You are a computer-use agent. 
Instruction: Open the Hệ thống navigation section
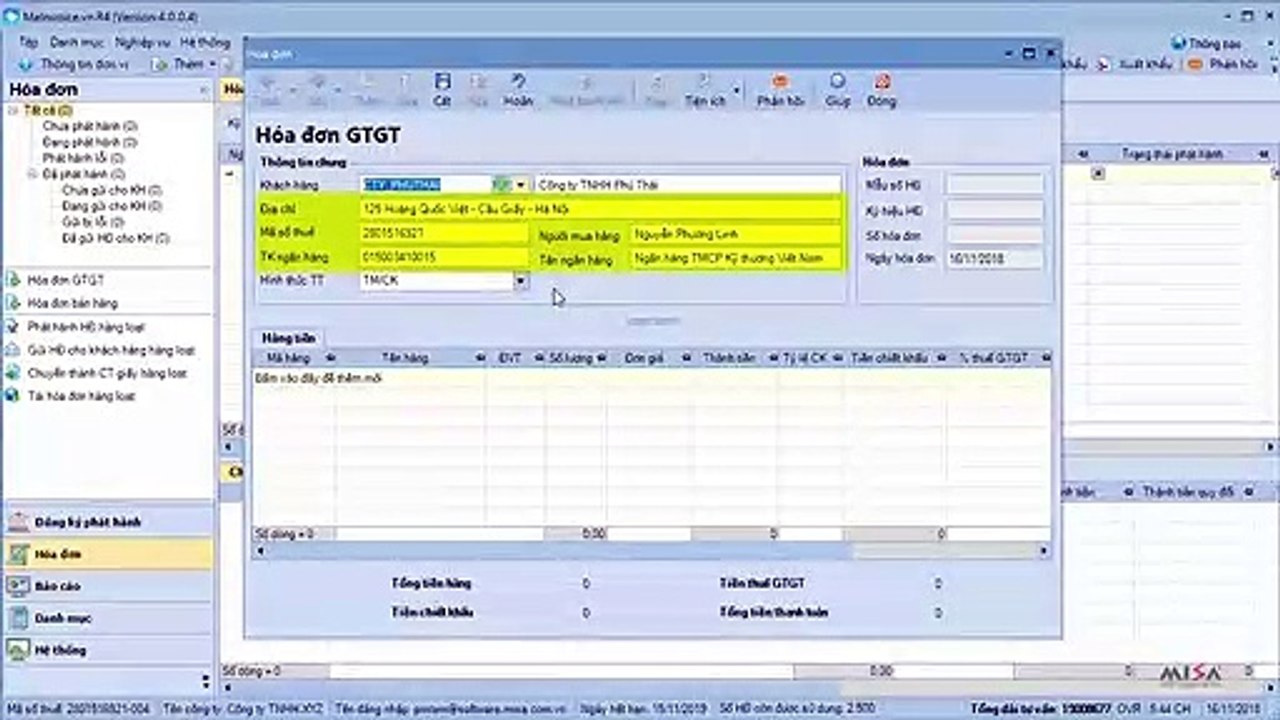107,650
